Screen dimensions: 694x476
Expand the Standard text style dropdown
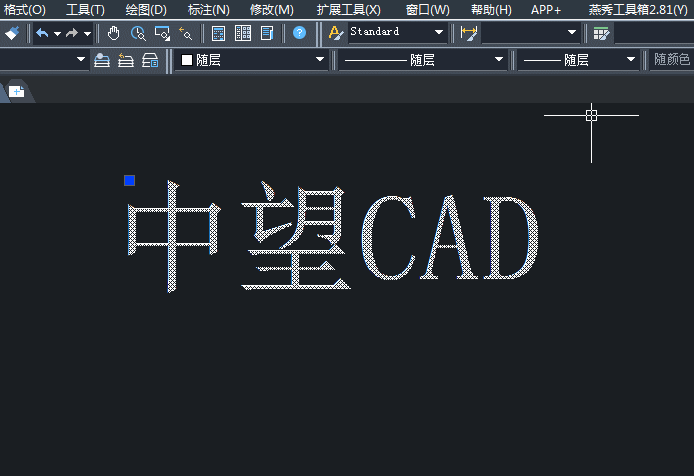click(x=439, y=33)
